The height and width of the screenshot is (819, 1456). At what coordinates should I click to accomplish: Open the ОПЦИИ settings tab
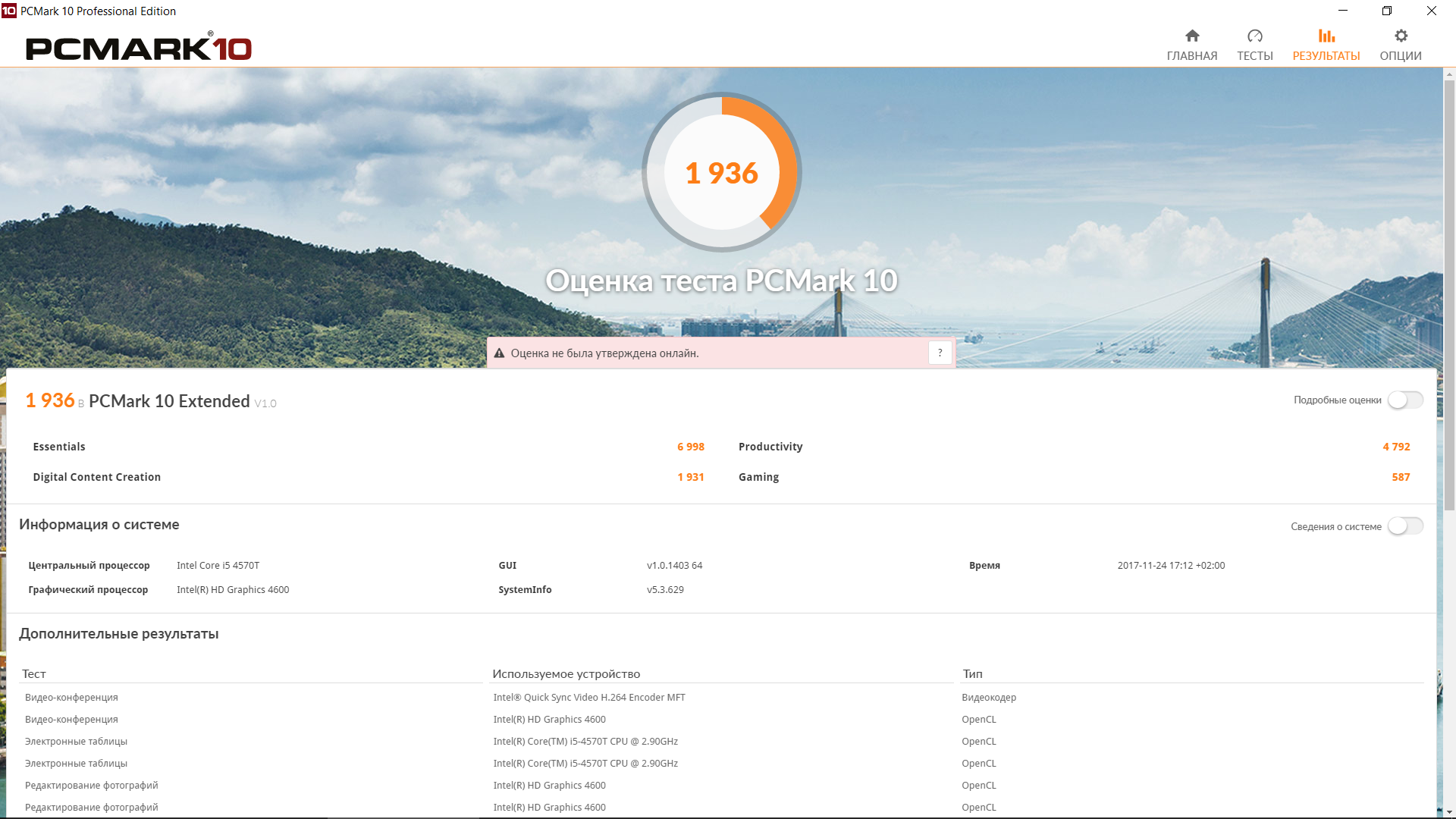[1400, 45]
